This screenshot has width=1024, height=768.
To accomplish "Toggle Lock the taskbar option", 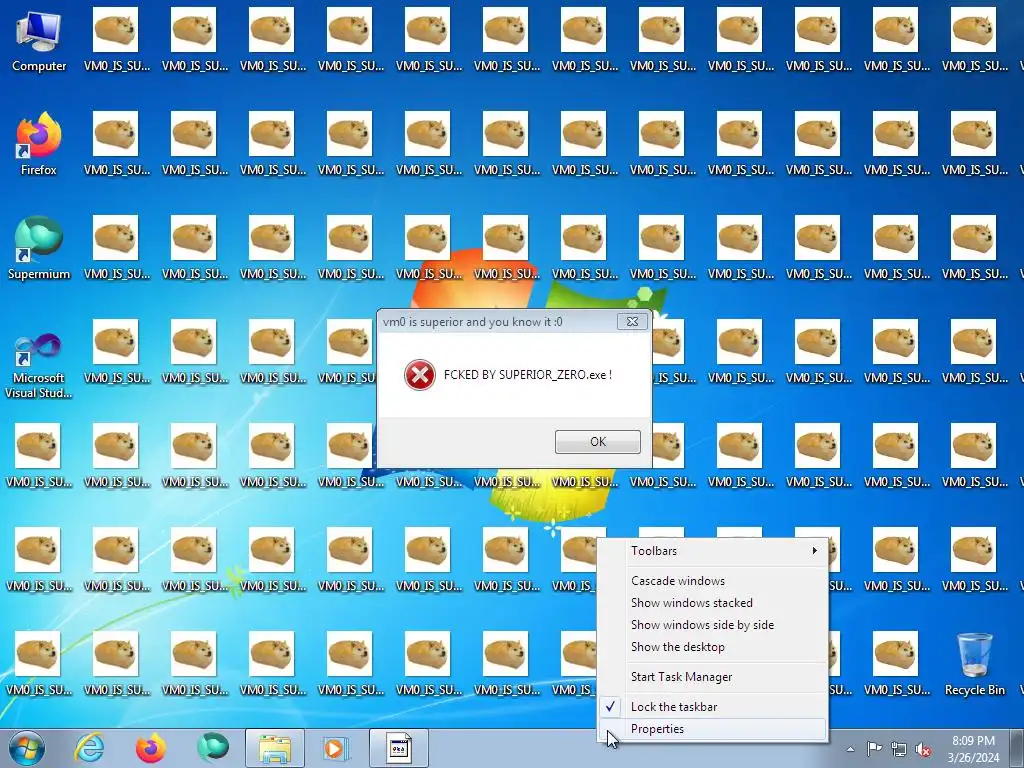I will click(x=713, y=707).
